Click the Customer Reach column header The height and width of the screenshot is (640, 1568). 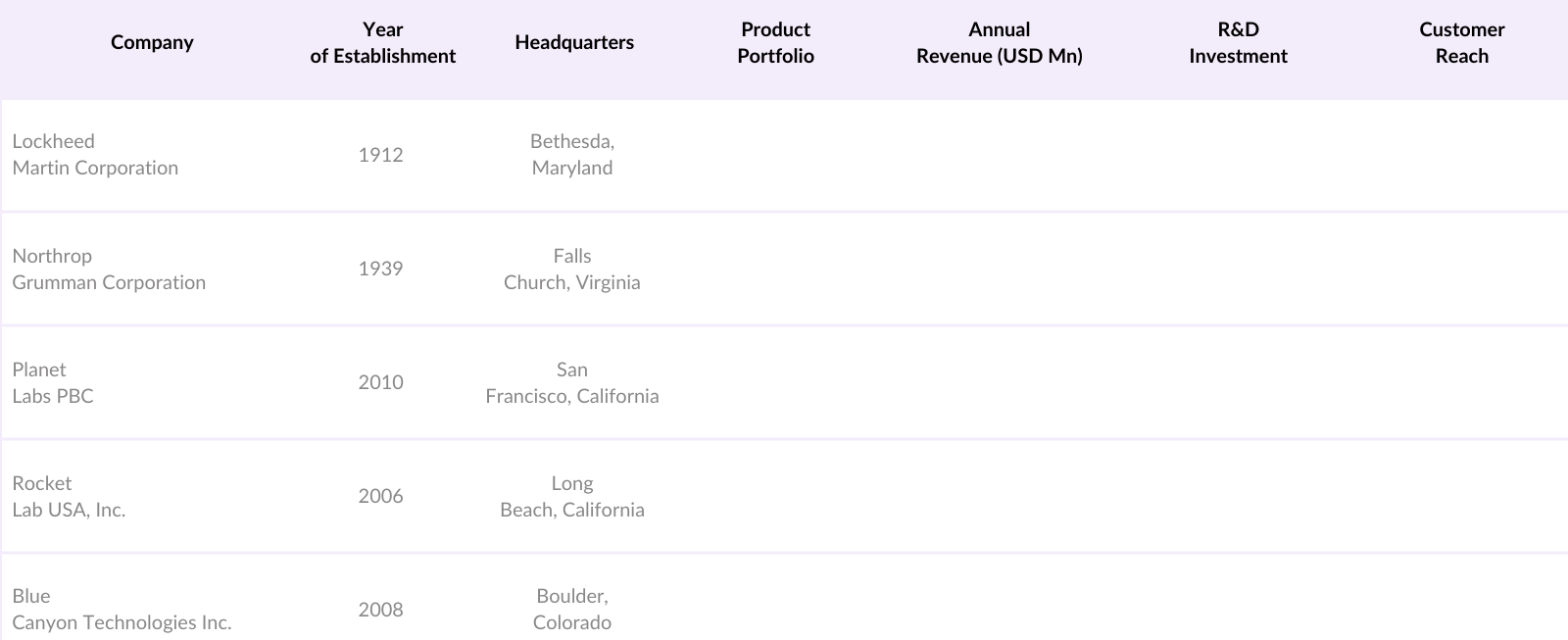pos(1461,43)
